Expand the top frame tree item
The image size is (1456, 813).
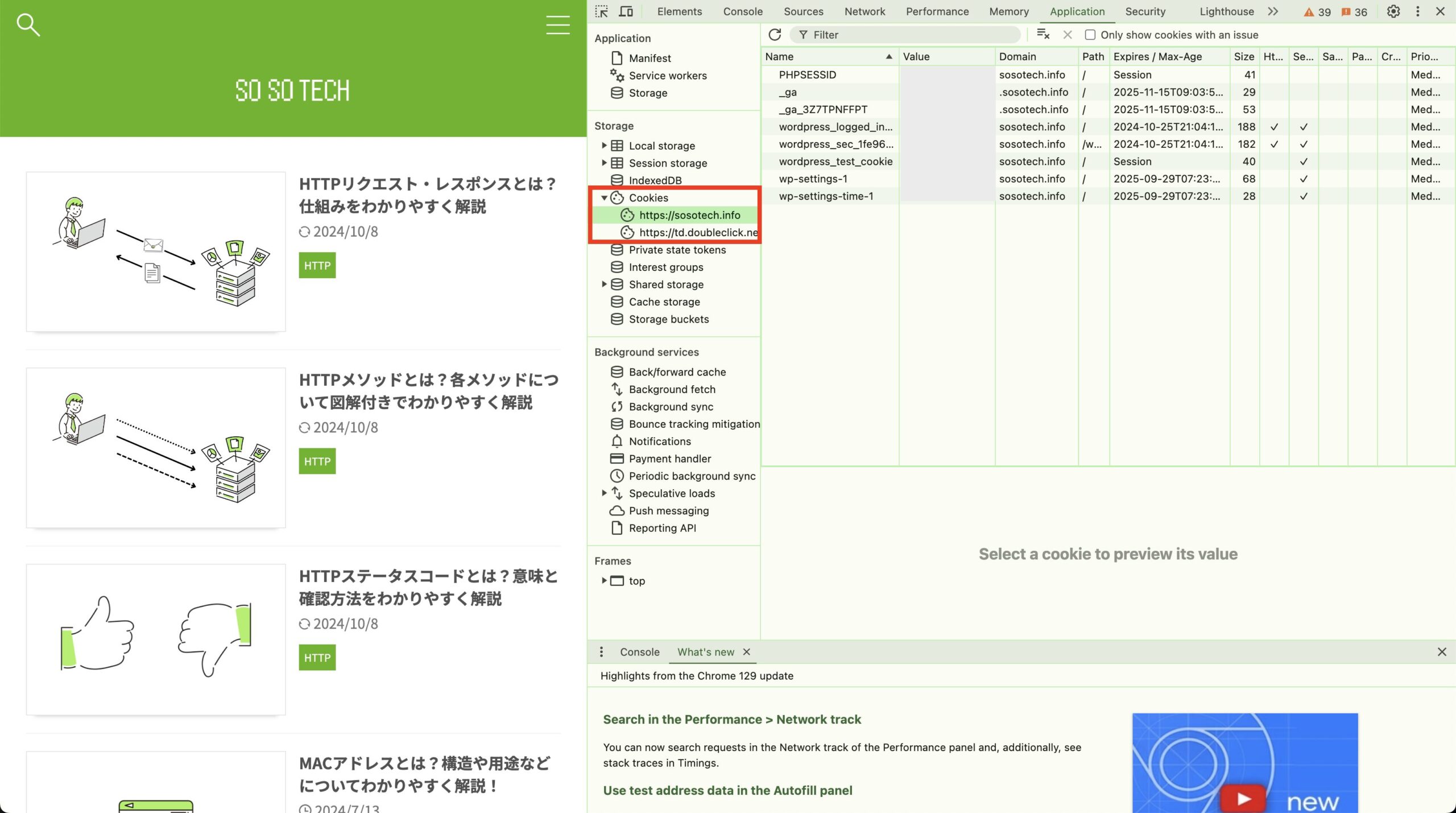(x=604, y=581)
